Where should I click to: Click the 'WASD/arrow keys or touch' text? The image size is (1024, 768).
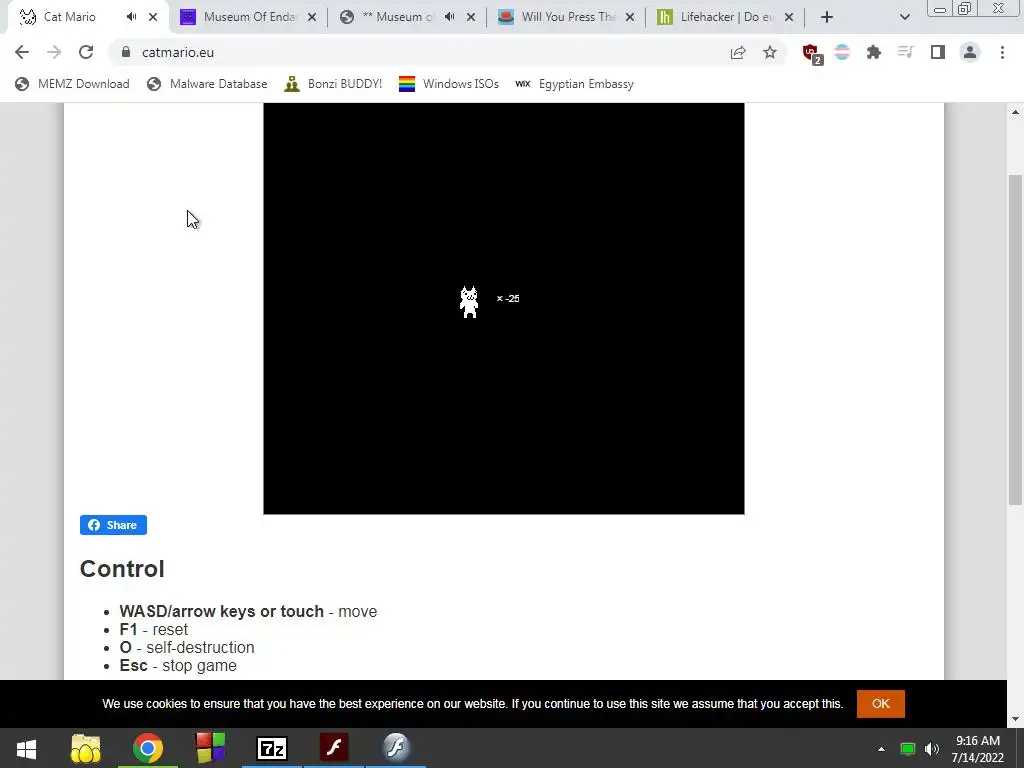point(221,611)
